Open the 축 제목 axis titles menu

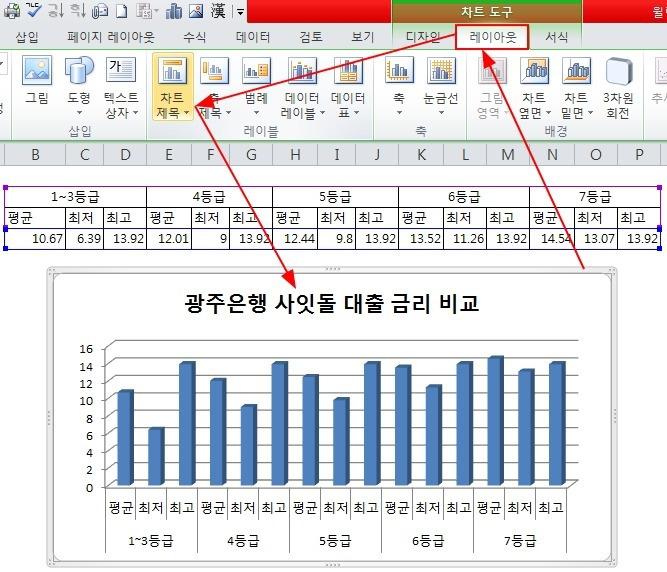pyautogui.click(x=215, y=86)
